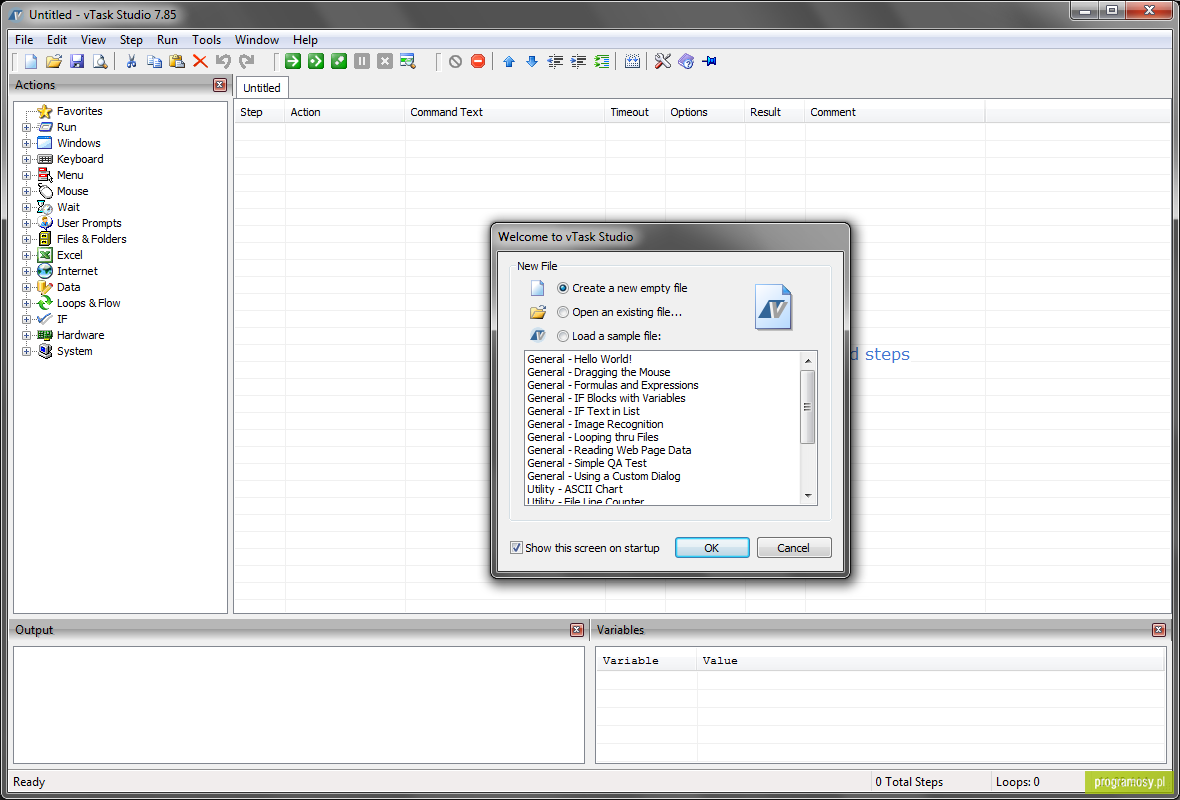Select Hardware in the Actions tree
Image resolution: width=1180 pixels, height=800 pixels.
point(81,336)
